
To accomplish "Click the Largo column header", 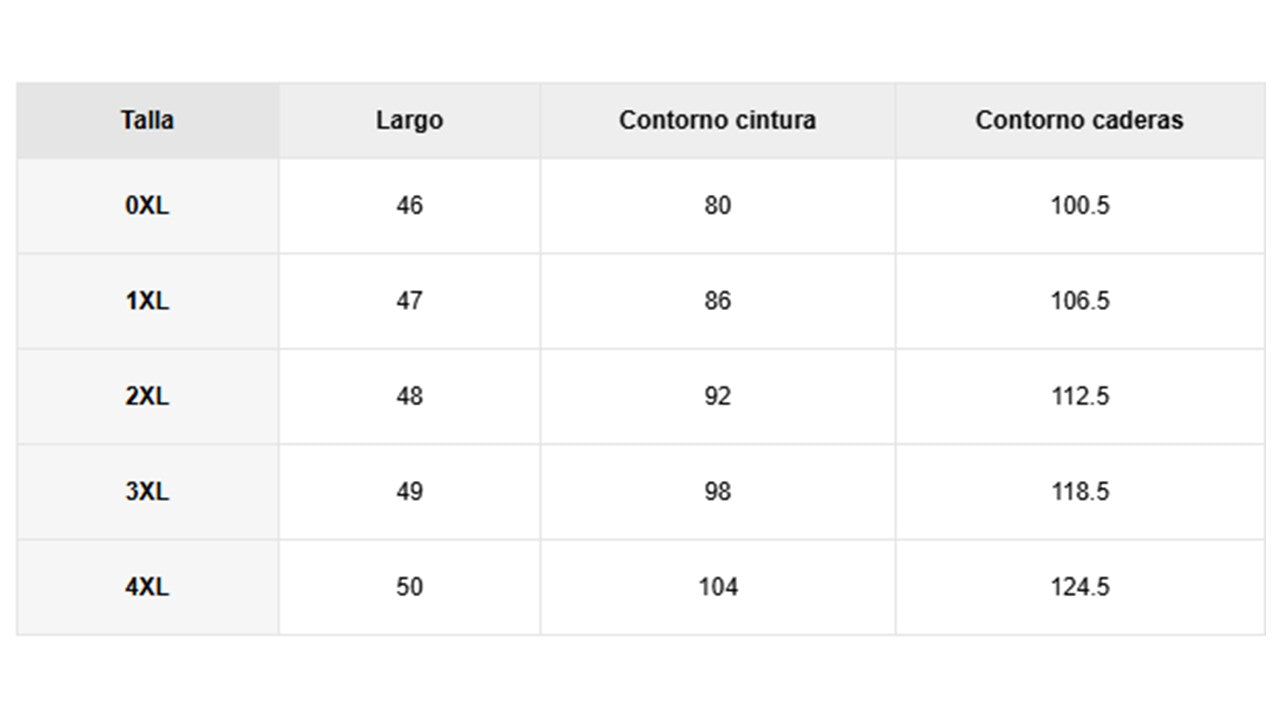I will click(x=409, y=120).
